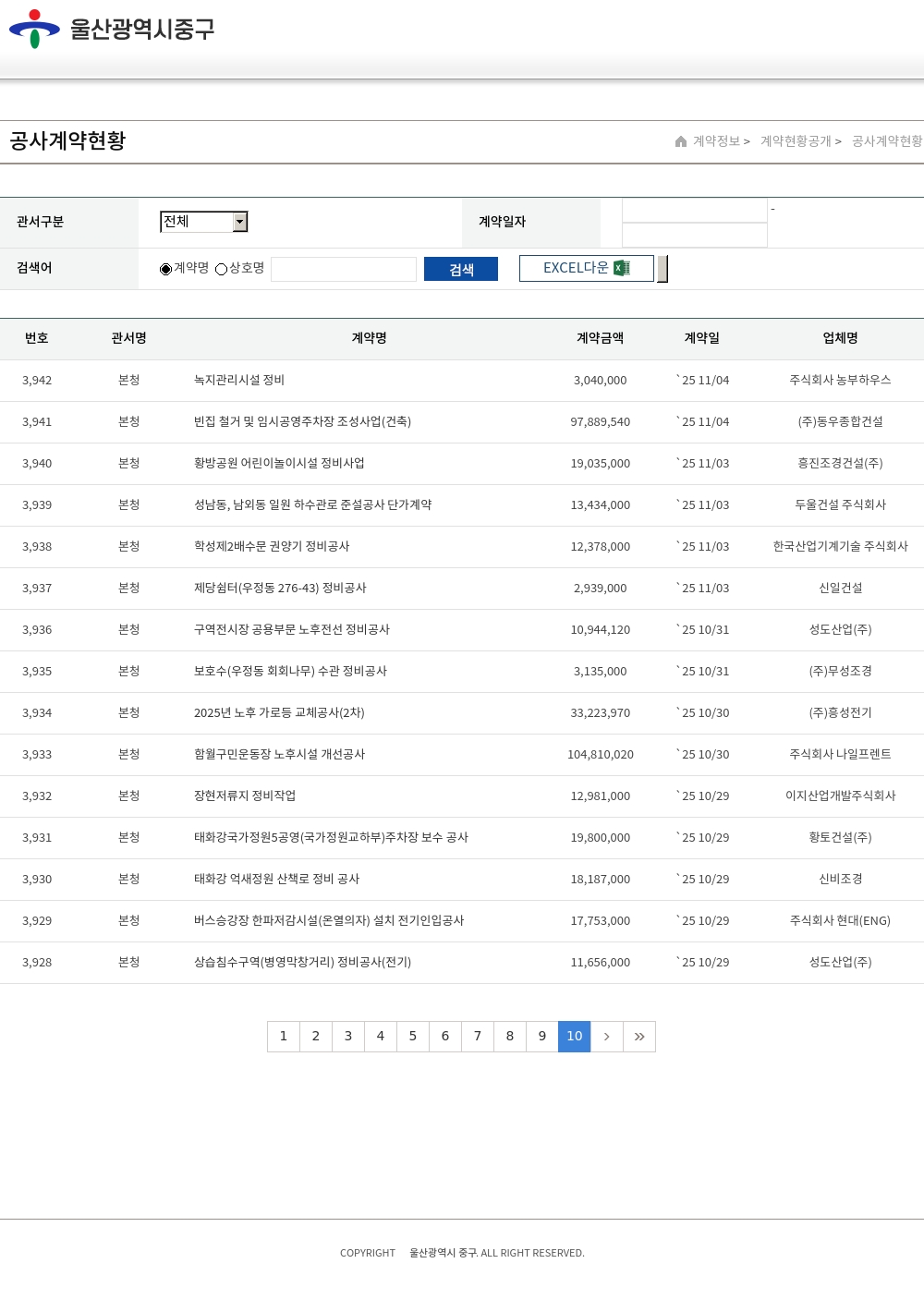Viewport: 924px width, 1312px height.
Task: Click the start date field for 계약일자
Action: [x=694, y=211]
